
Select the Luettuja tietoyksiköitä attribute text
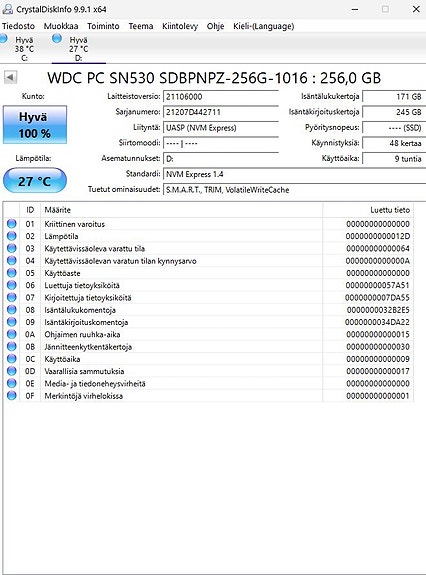tap(82, 285)
